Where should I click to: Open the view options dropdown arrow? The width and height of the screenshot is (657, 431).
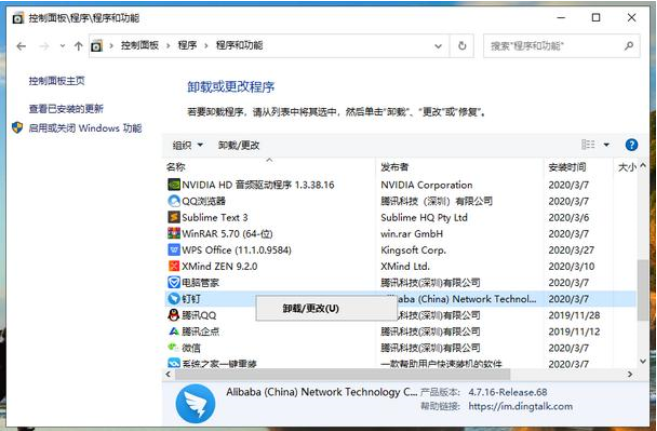tap(606, 145)
